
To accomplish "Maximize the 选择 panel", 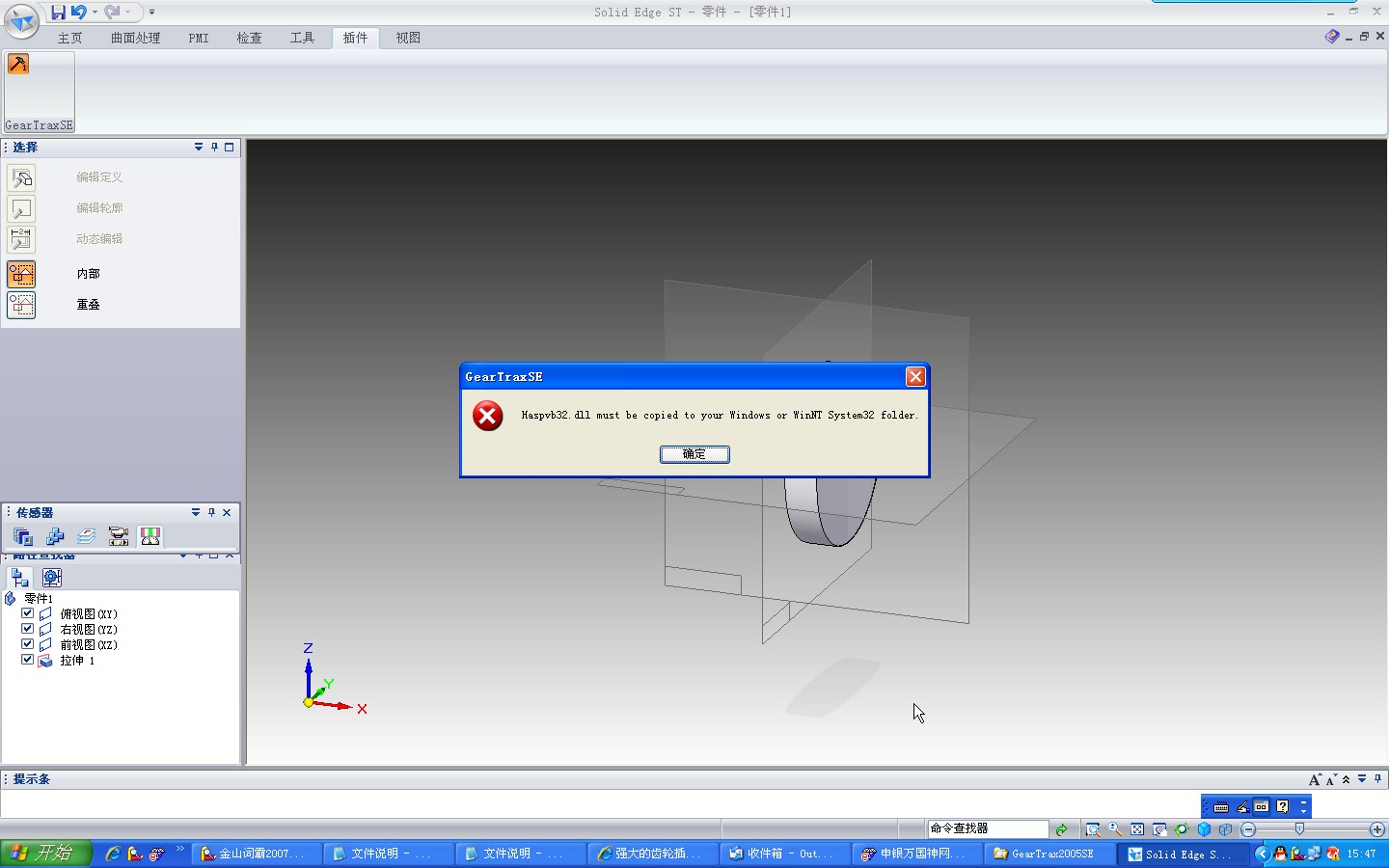I will [230, 148].
